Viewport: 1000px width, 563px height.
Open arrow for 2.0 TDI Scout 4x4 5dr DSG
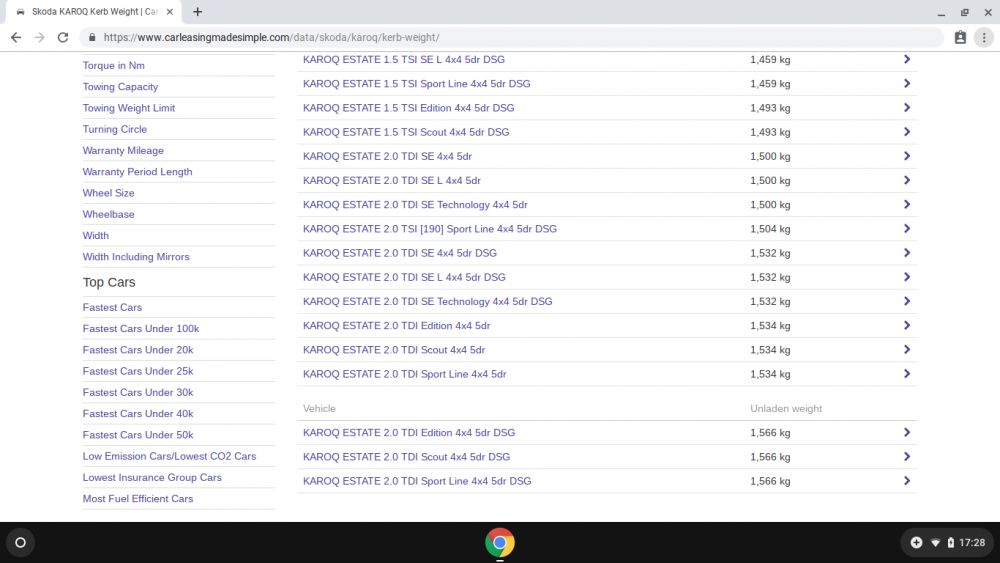point(907,457)
